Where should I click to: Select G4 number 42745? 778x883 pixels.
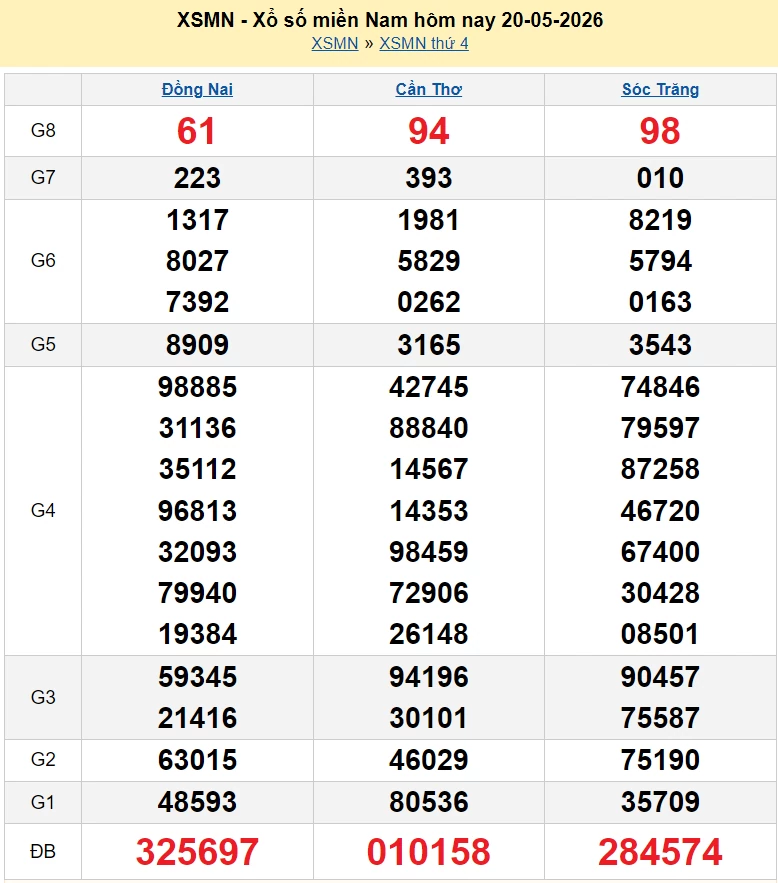(429, 387)
